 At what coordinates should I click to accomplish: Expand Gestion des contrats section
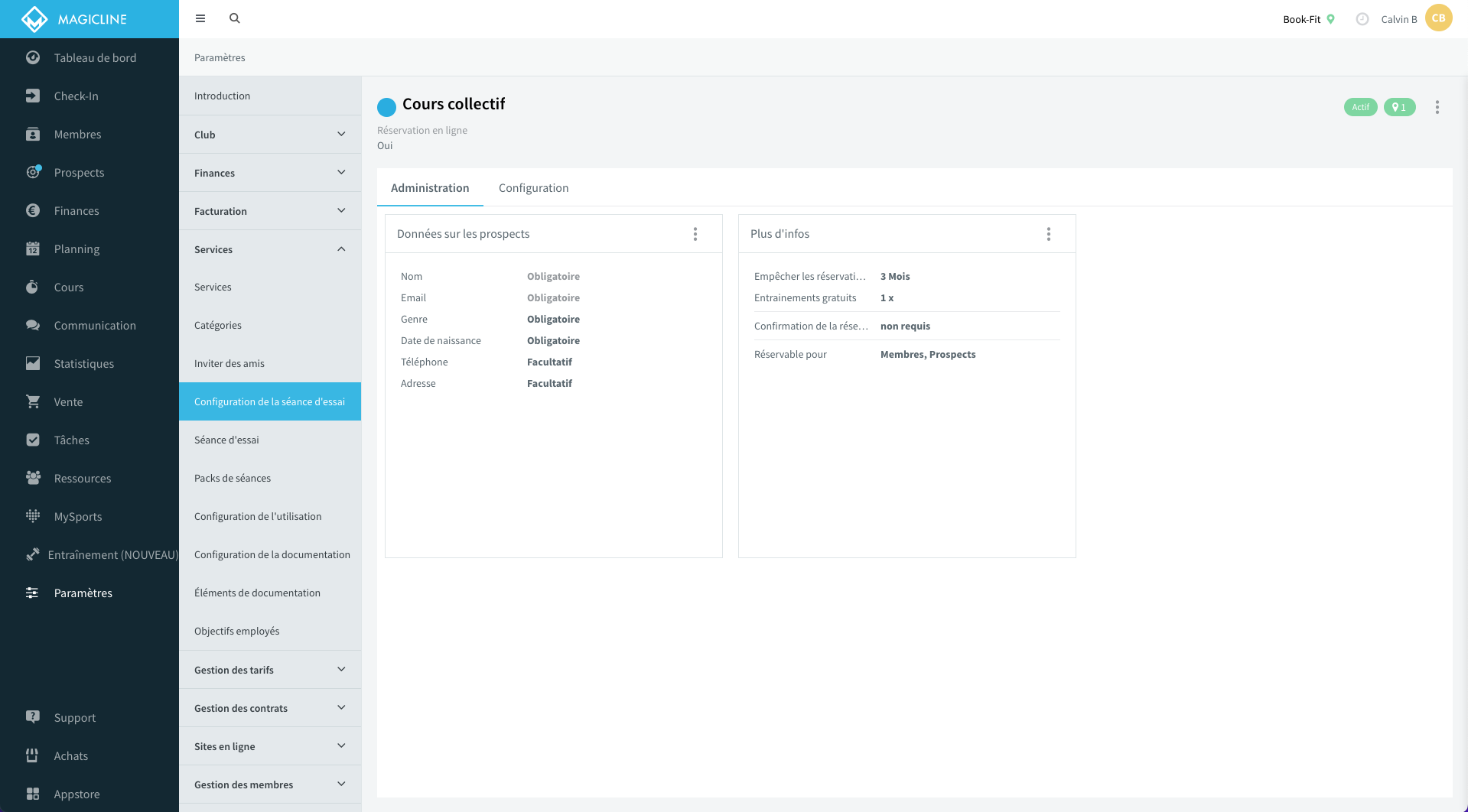point(341,708)
